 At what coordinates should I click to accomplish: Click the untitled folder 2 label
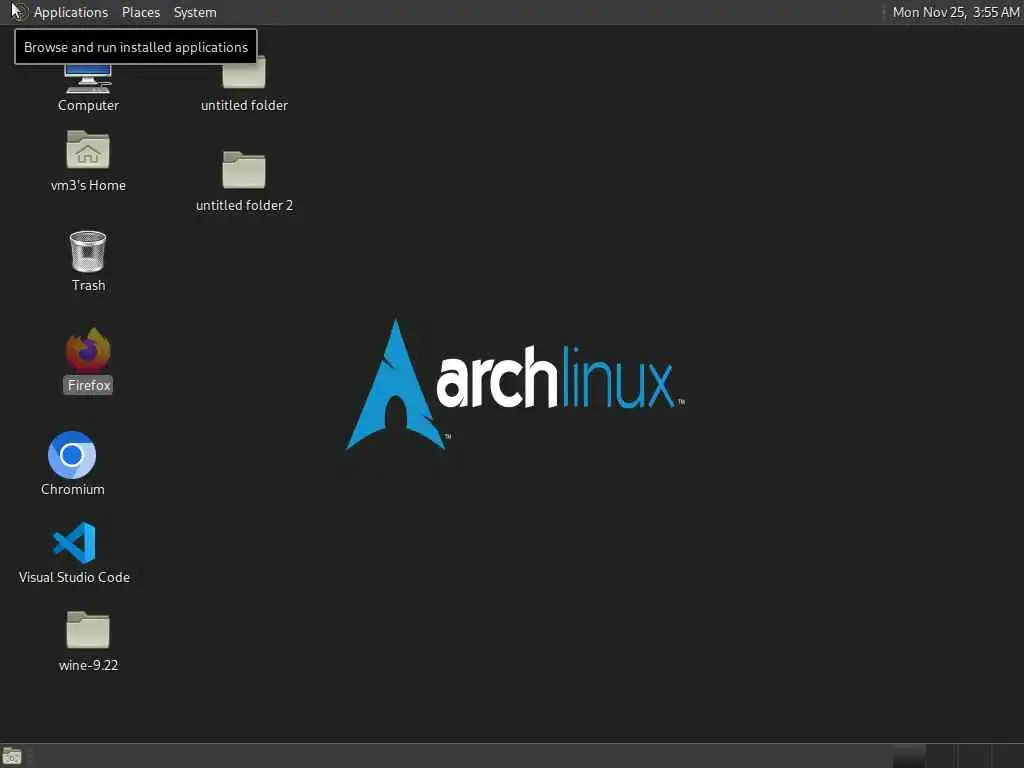244,205
